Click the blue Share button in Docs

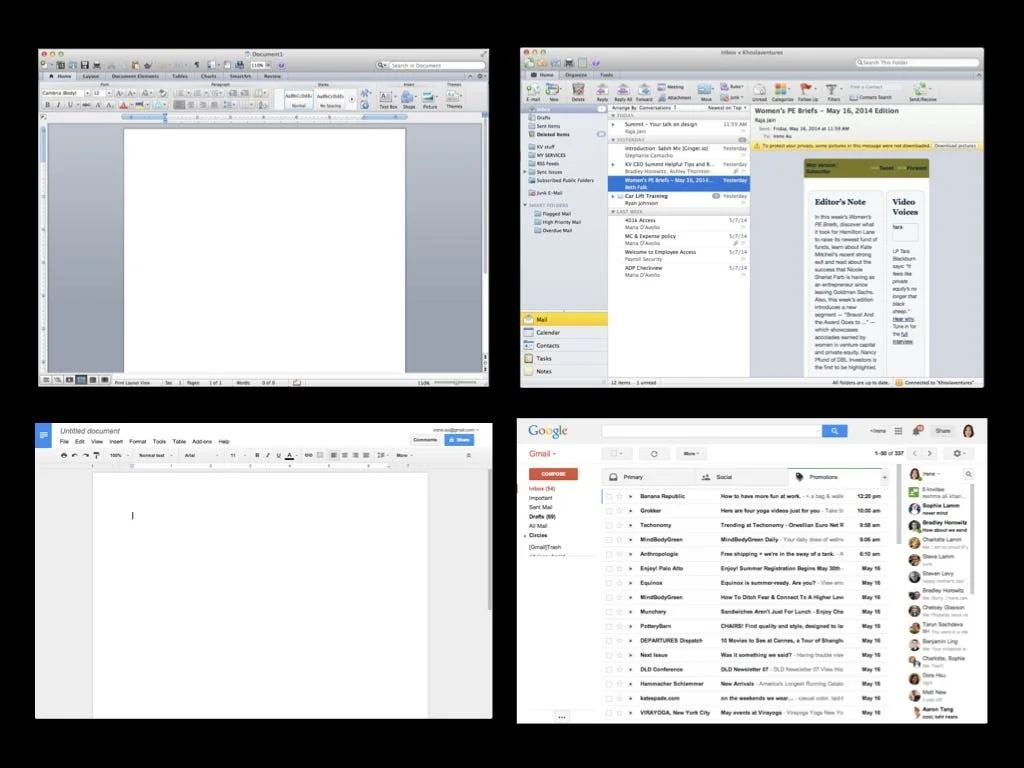click(x=459, y=440)
